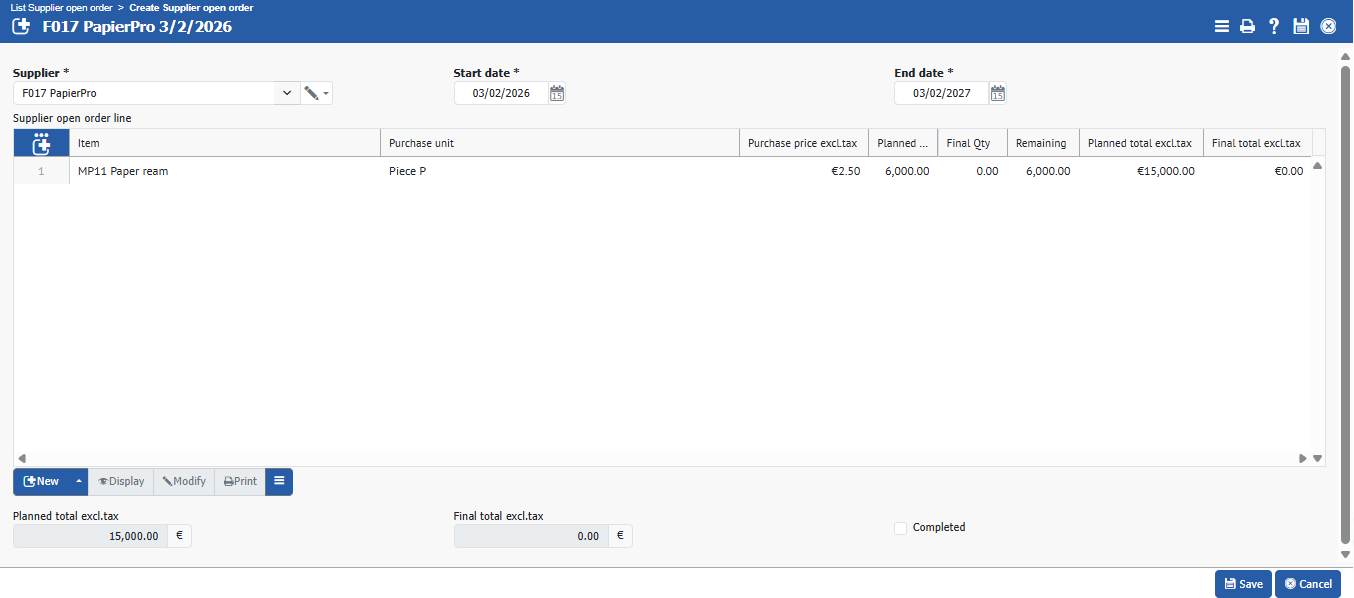Click into the Start date field
Image resolution: width=1354 pixels, height=598 pixels.
tap(500, 93)
